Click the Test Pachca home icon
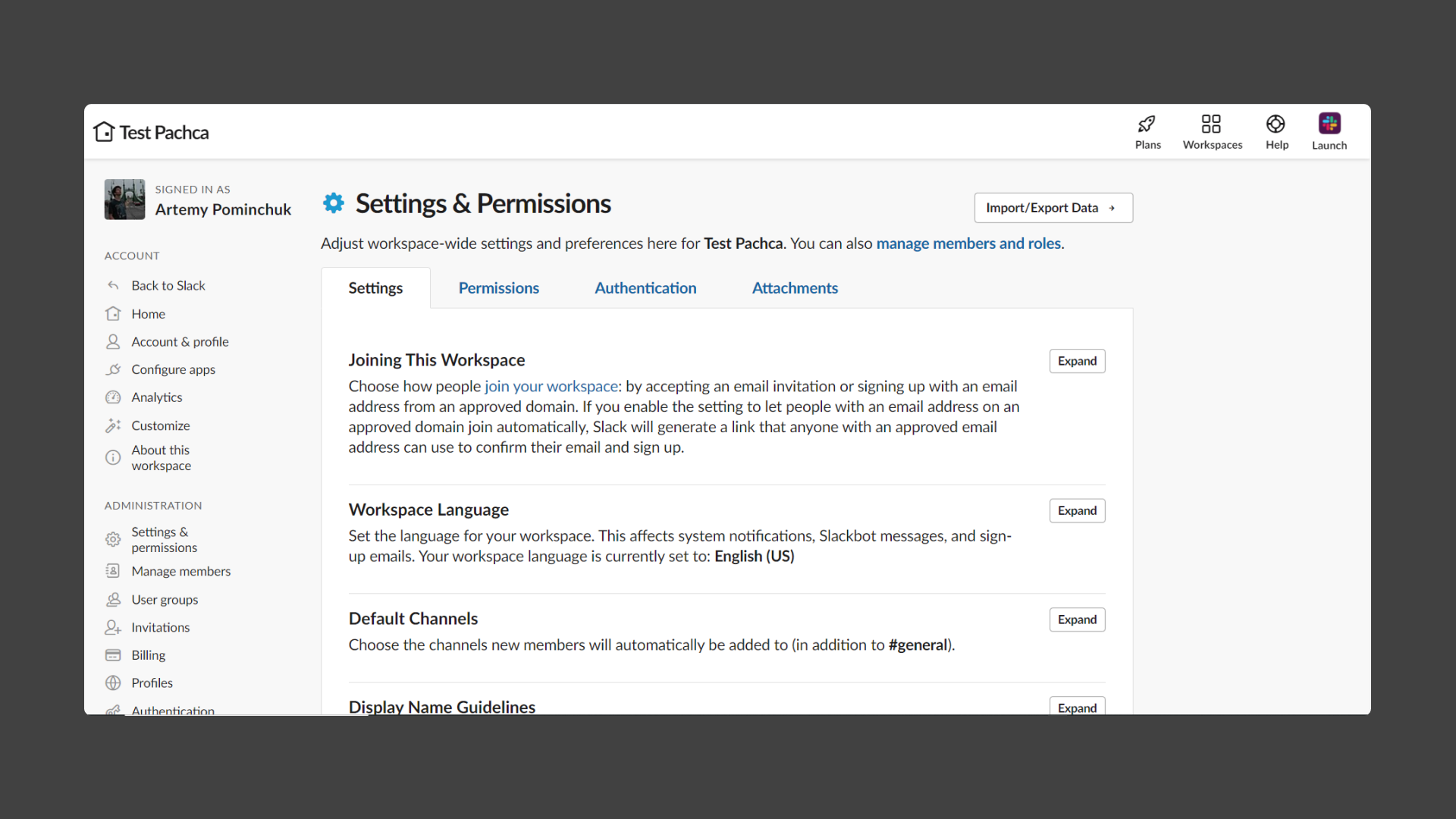Image resolution: width=1456 pixels, height=819 pixels. pyautogui.click(x=104, y=132)
